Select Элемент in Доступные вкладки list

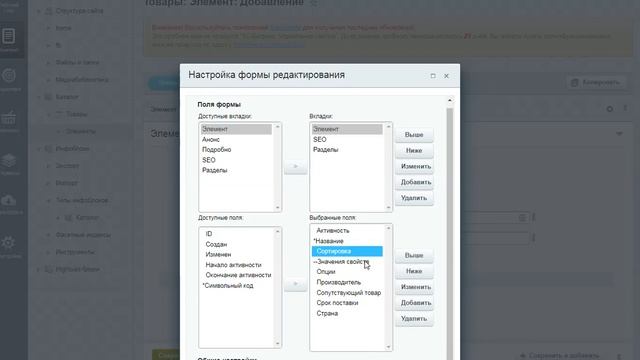tap(236, 129)
